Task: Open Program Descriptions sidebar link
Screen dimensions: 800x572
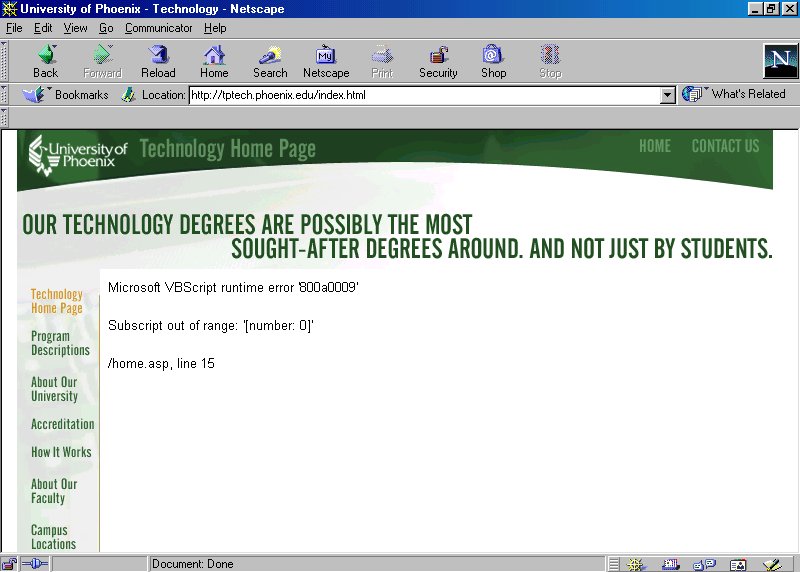Action: click(x=60, y=343)
